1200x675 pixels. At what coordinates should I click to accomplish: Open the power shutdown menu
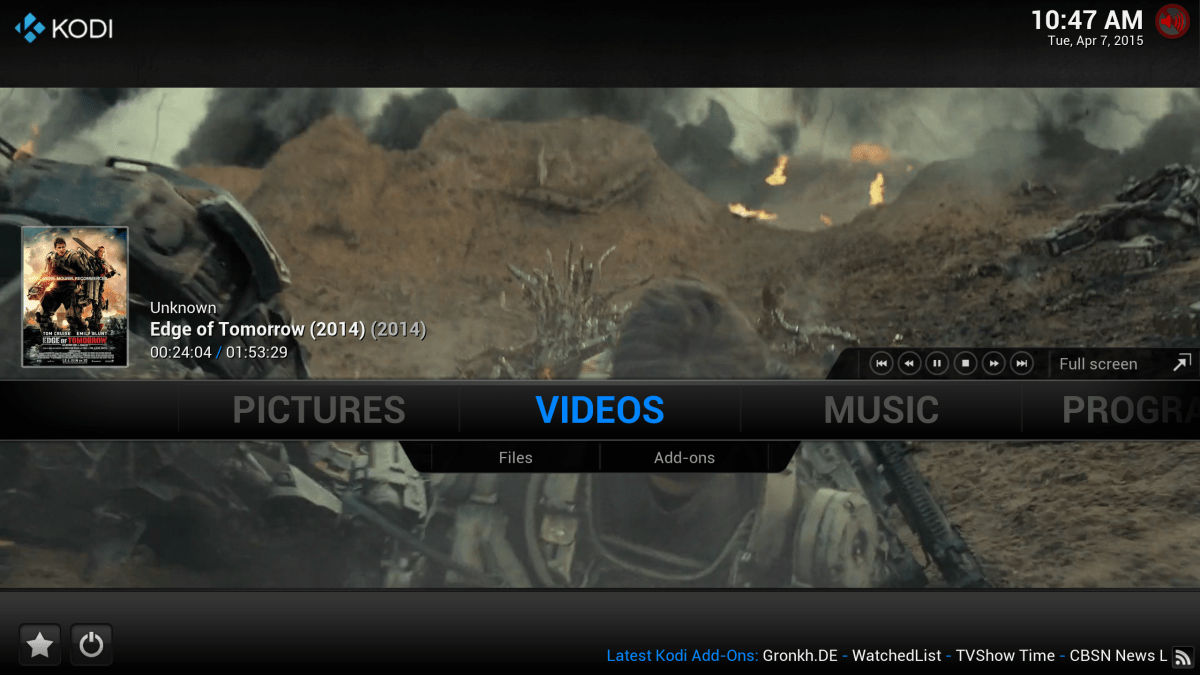(91, 645)
